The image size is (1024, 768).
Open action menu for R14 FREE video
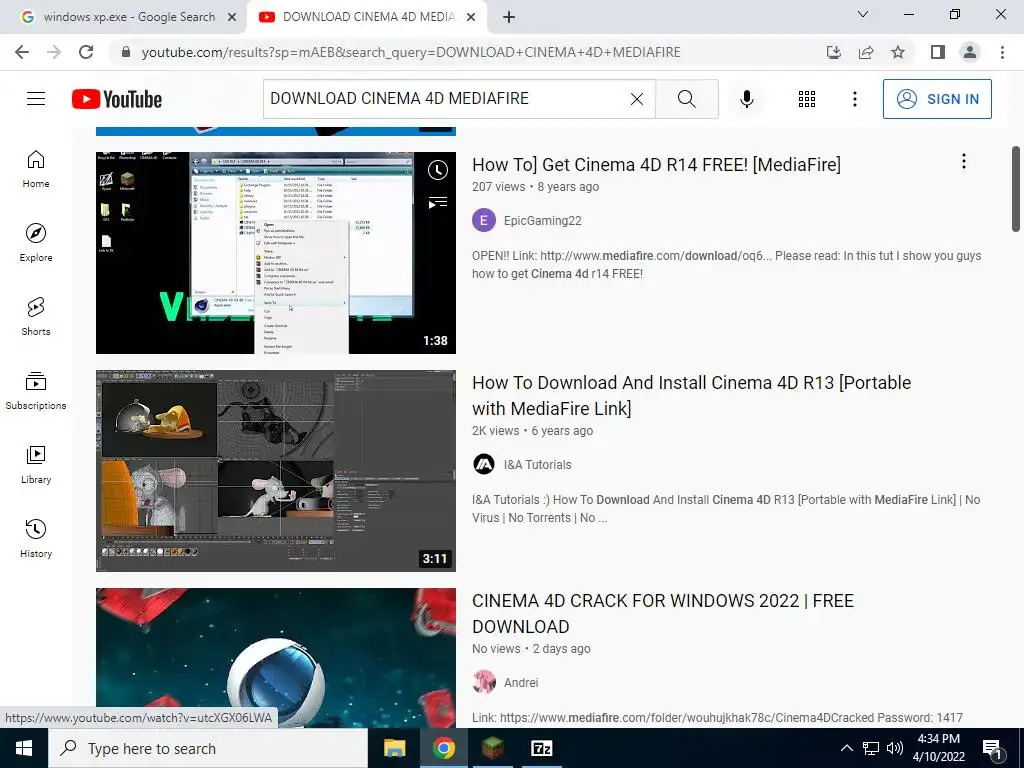[963, 161]
